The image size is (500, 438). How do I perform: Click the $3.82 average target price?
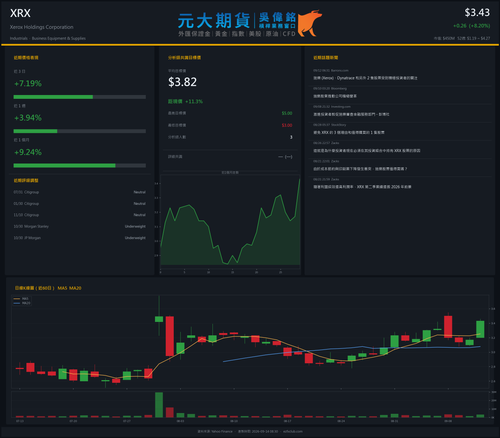click(x=182, y=82)
